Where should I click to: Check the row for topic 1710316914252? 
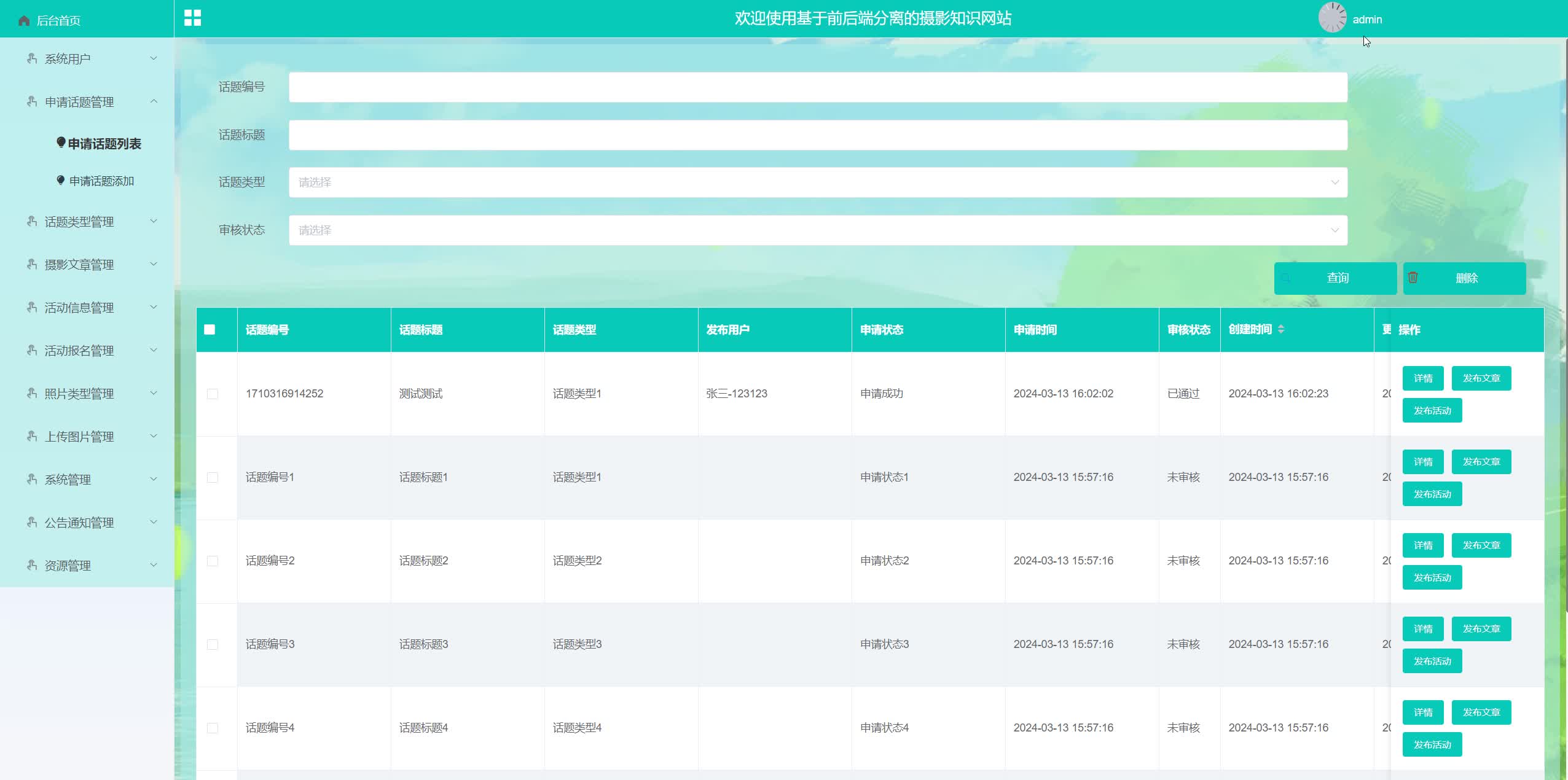coord(213,394)
